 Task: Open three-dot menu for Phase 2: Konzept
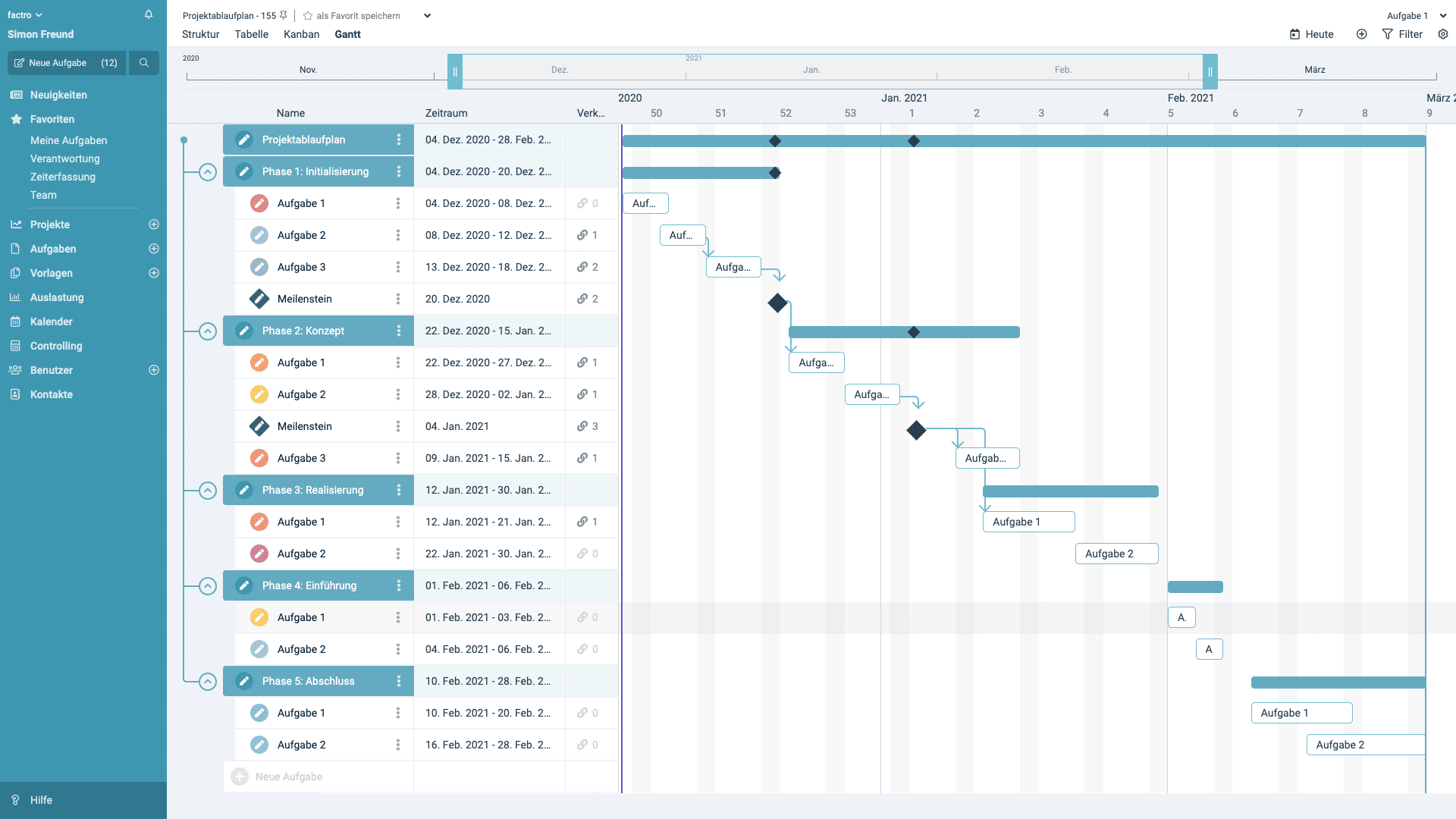tap(399, 331)
